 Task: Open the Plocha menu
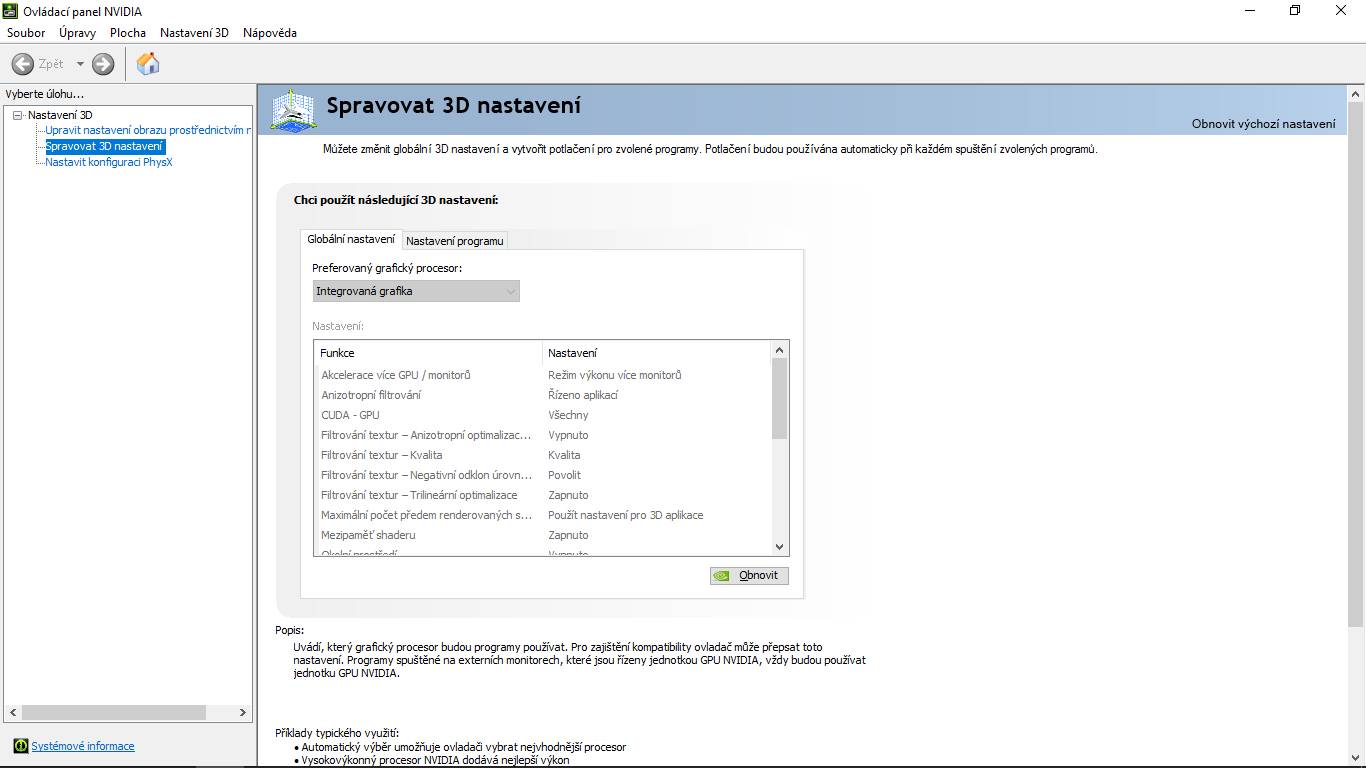pos(128,33)
